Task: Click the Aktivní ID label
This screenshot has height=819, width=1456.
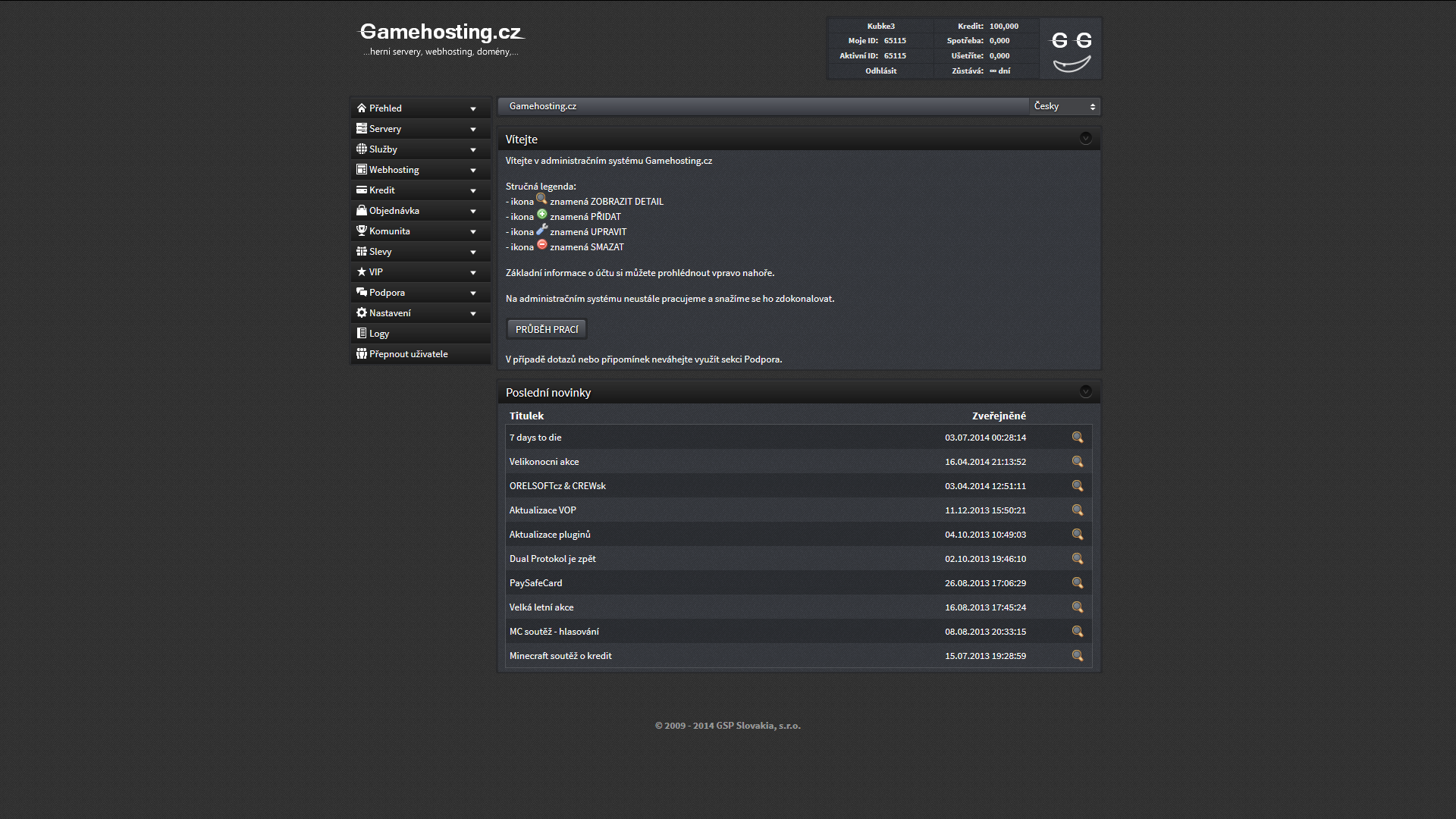Action: click(x=858, y=55)
